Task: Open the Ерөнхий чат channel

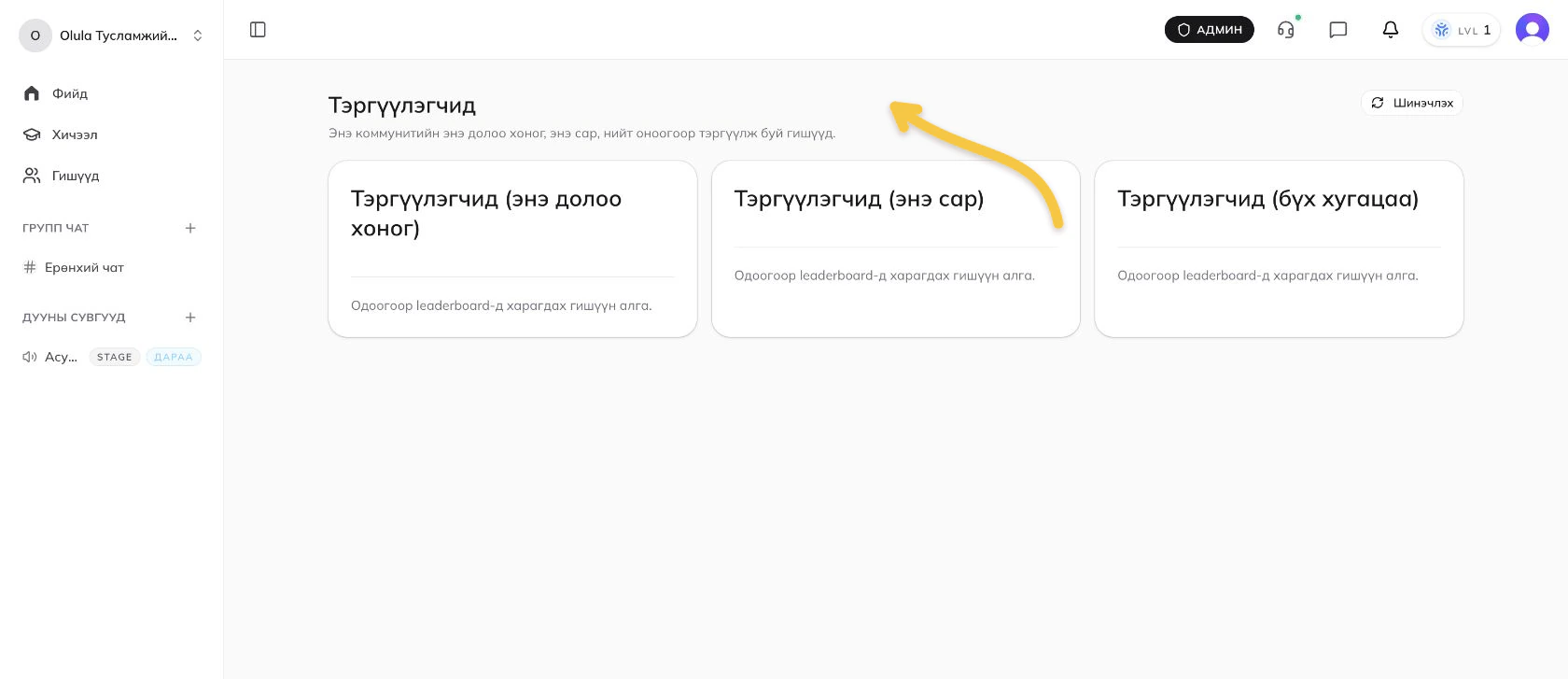Action: (x=112, y=267)
